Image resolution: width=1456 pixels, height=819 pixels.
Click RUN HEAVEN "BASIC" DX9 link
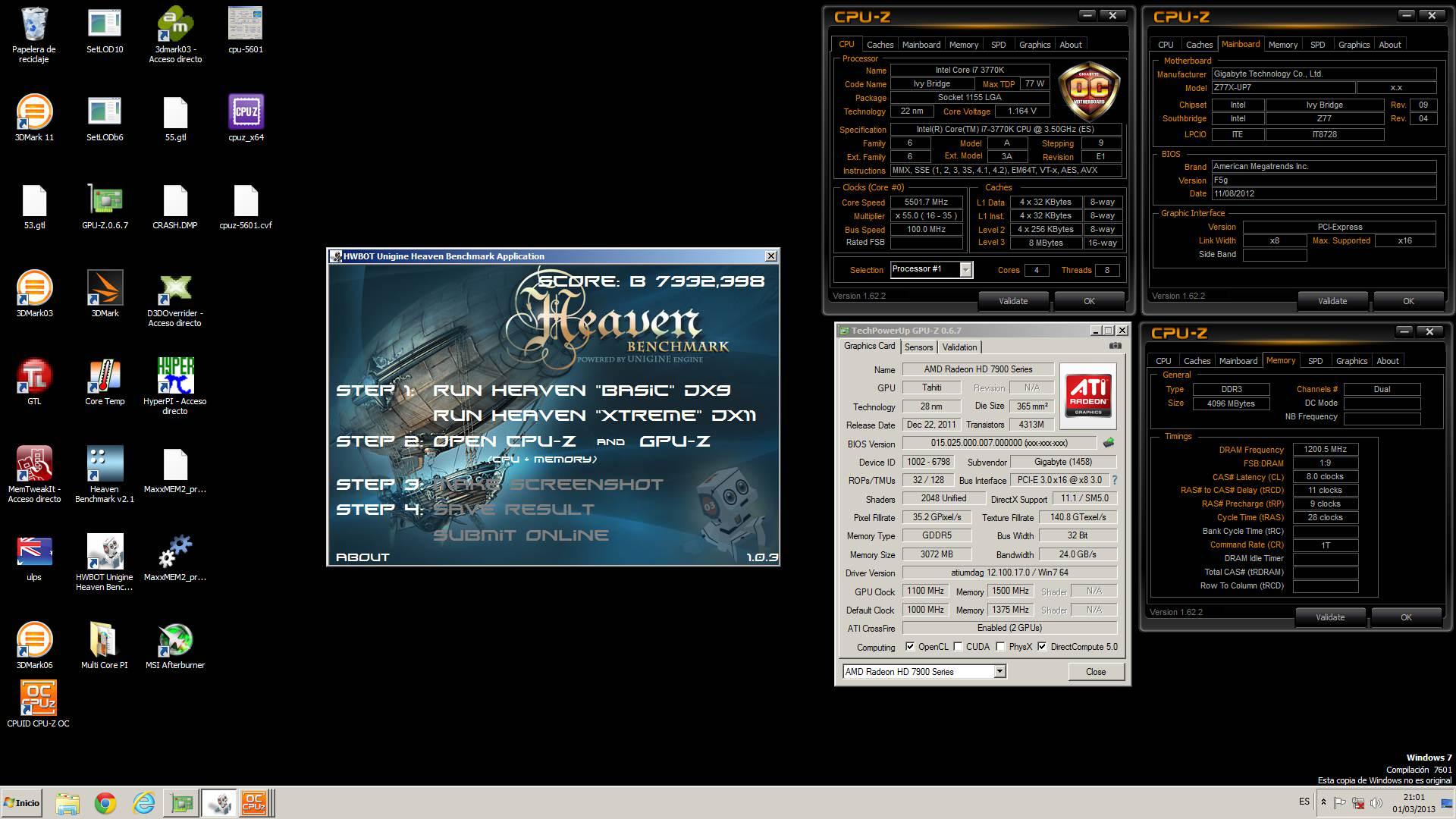click(x=581, y=391)
